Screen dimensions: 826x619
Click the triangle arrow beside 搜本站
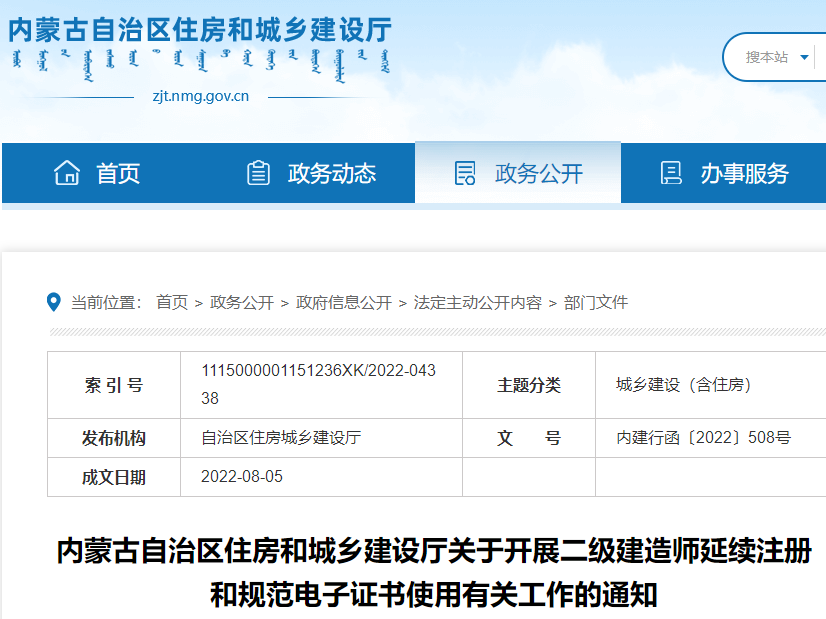(805, 57)
